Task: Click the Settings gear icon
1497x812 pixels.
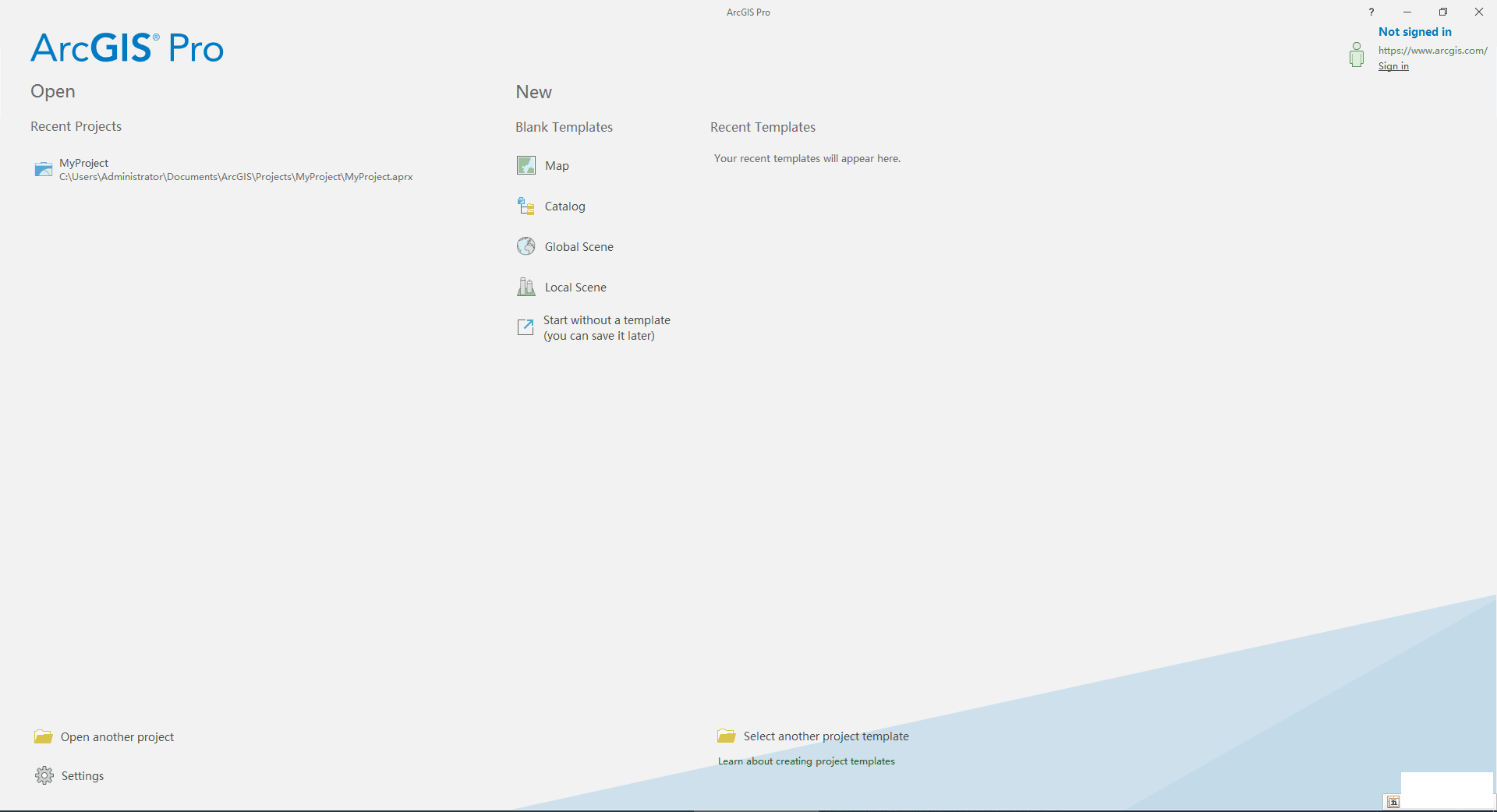Action: 44,775
